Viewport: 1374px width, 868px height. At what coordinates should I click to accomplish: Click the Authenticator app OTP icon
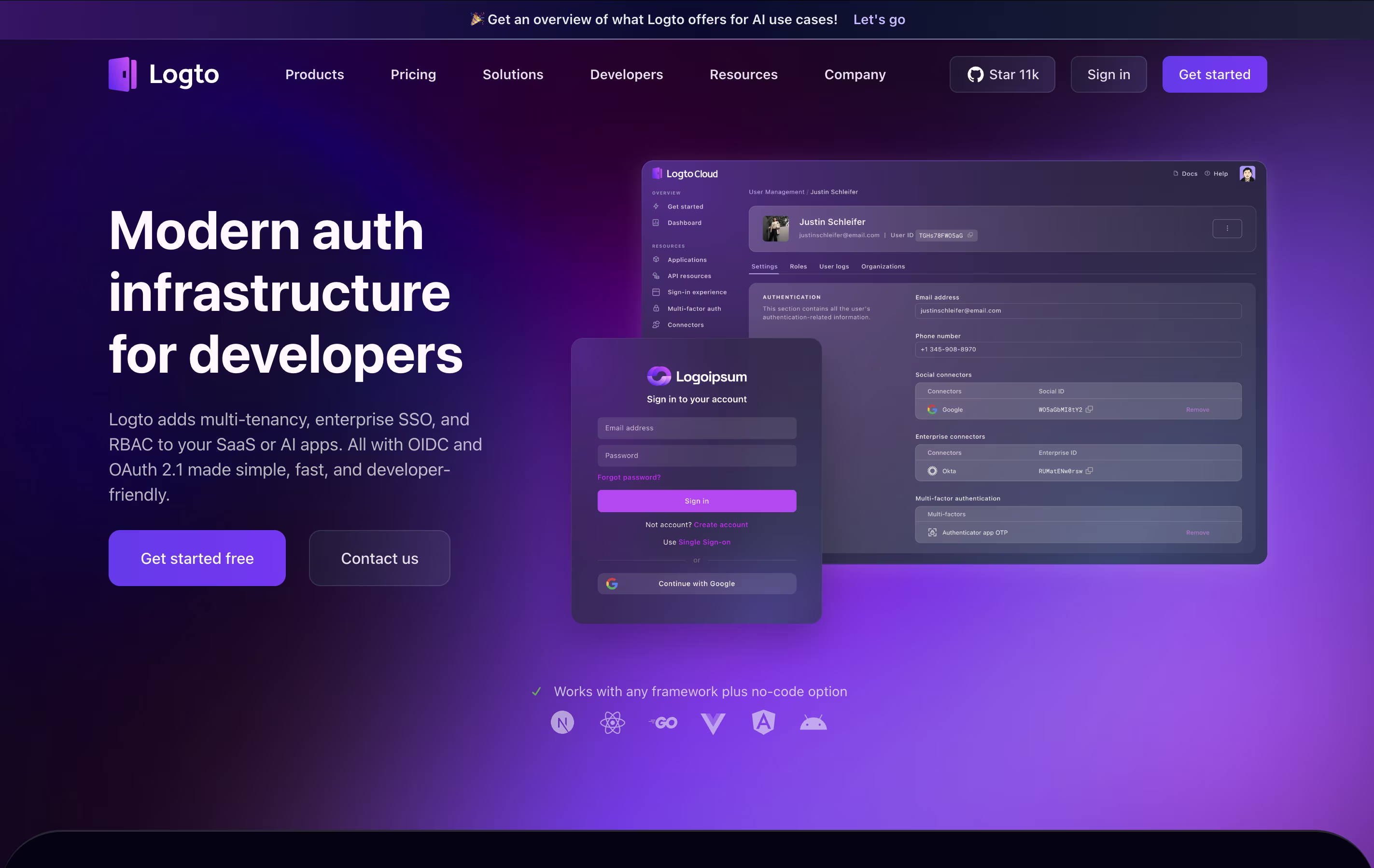click(x=932, y=532)
